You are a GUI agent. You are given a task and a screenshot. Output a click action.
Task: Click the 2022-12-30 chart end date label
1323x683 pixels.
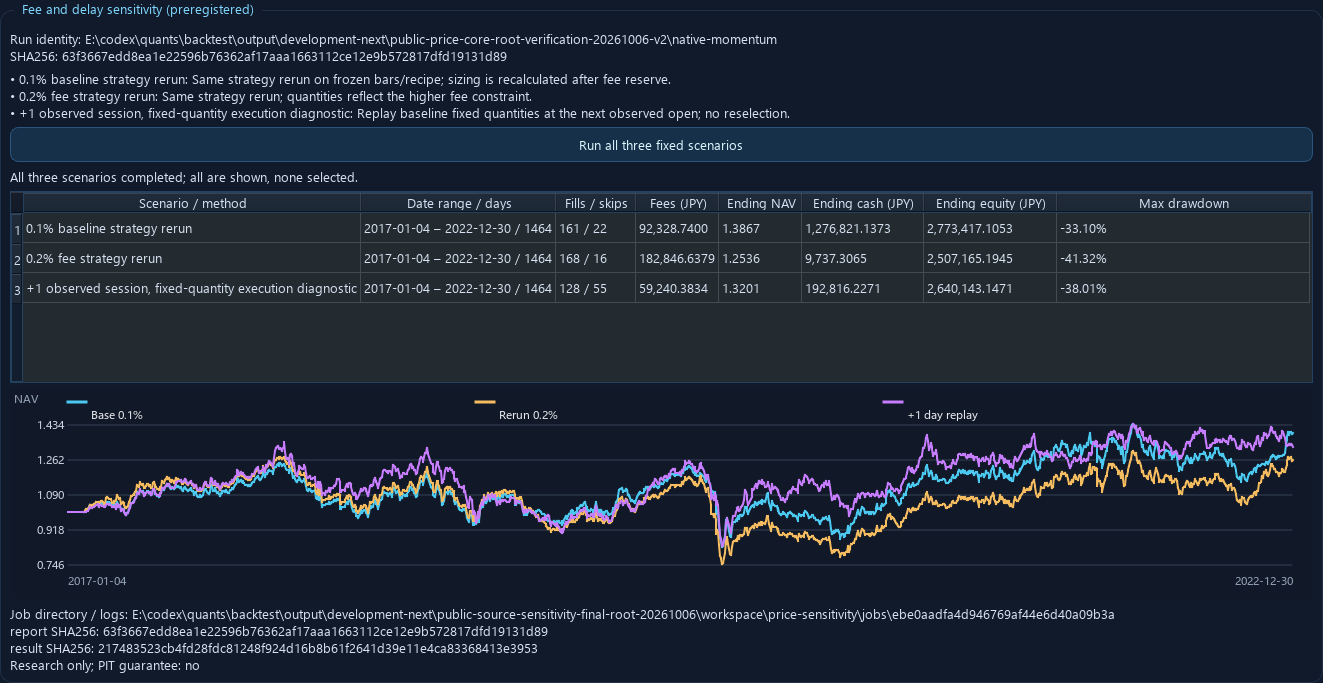[1264, 580]
